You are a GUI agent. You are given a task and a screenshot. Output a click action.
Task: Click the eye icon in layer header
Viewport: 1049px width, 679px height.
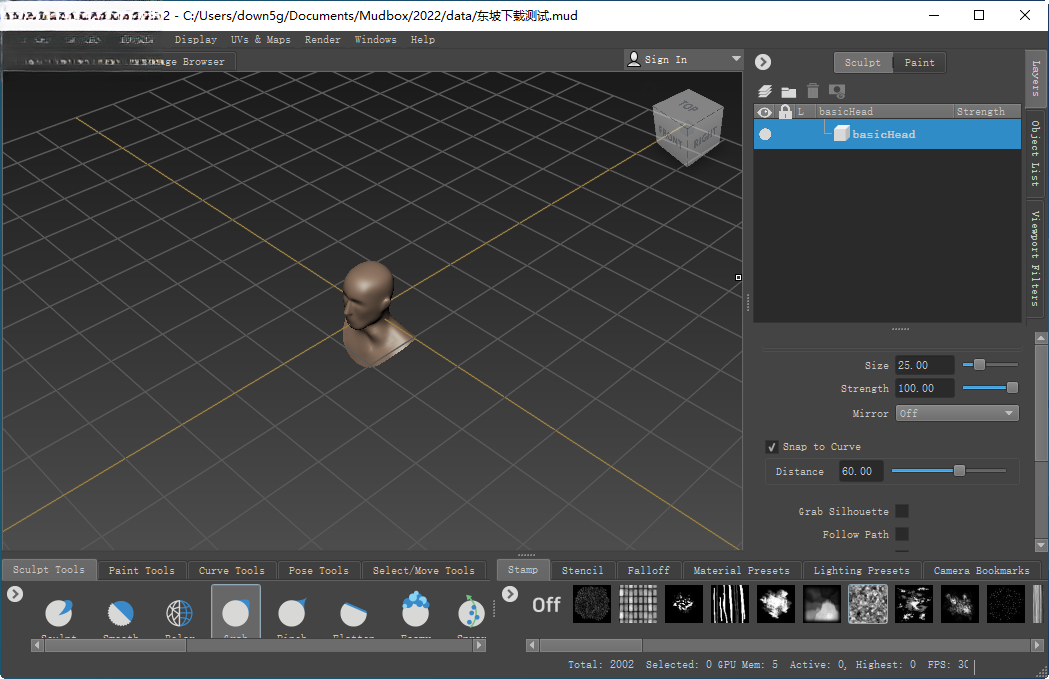click(765, 112)
